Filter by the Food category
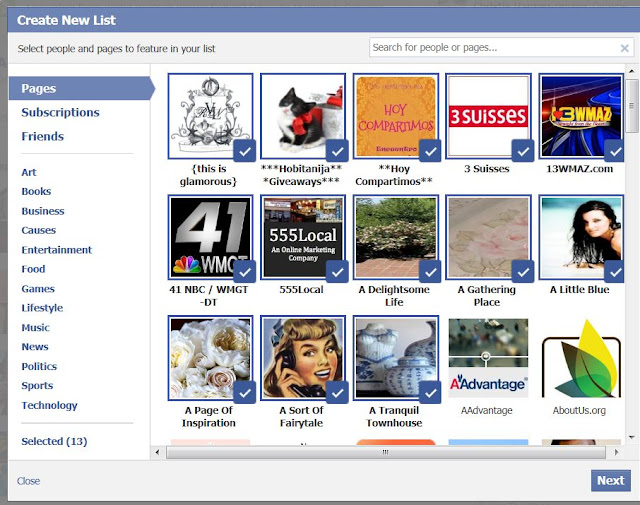Viewport: 640px width, 505px height. click(x=33, y=269)
